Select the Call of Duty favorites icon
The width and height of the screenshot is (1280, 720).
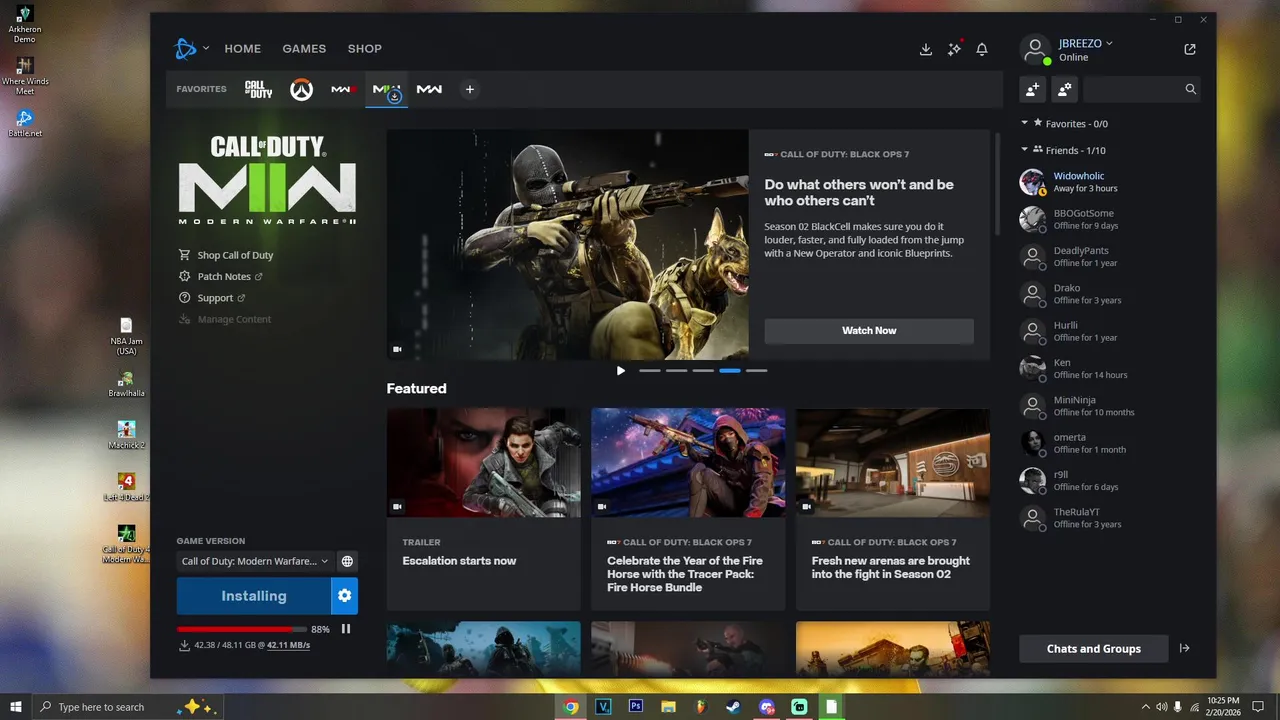pyautogui.click(x=258, y=89)
